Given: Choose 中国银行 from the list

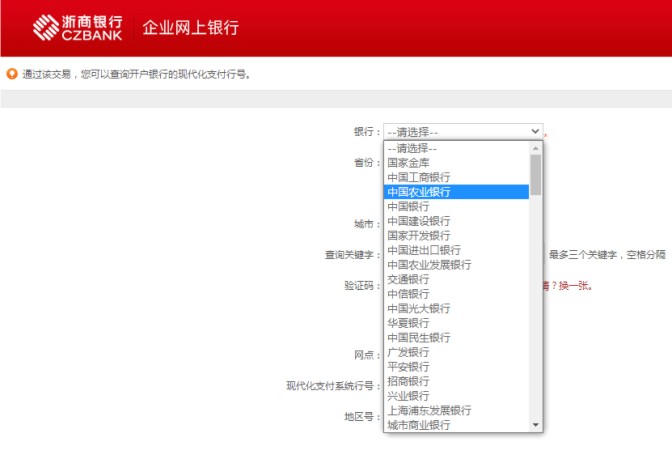Looking at the screenshot, I should point(456,207).
